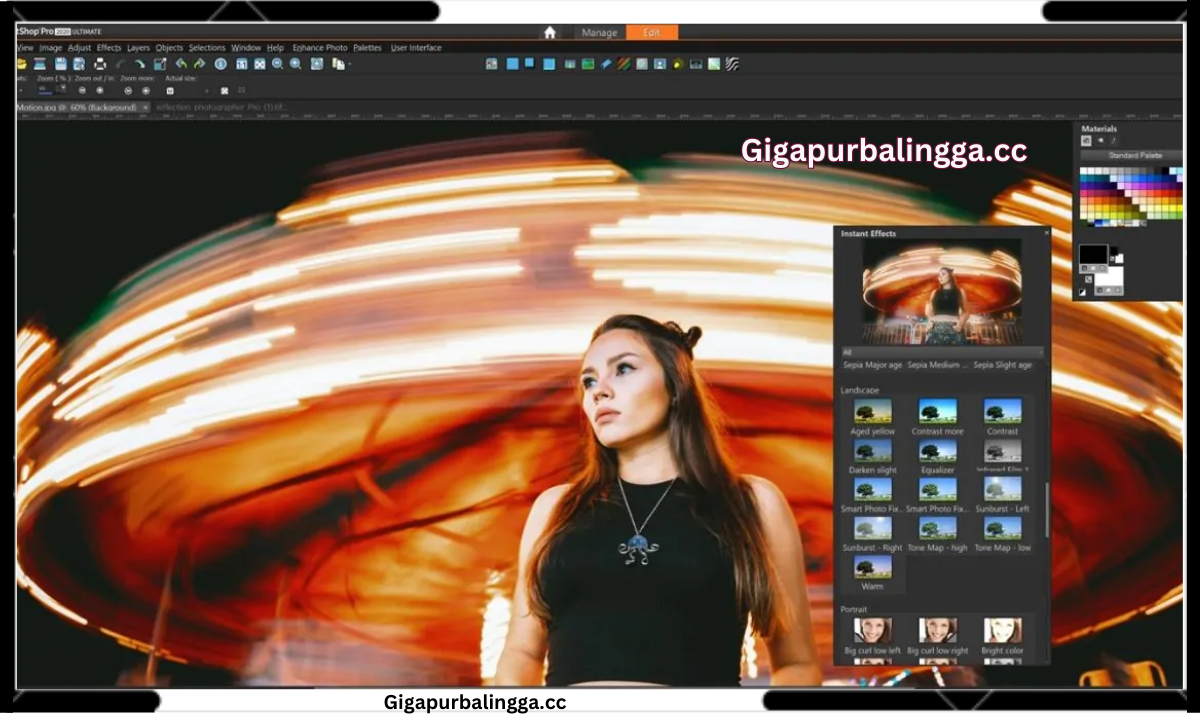Click the diagonal color stripes effect icon
This screenshot has height=720, width=1200.
(x=624, y=64)
